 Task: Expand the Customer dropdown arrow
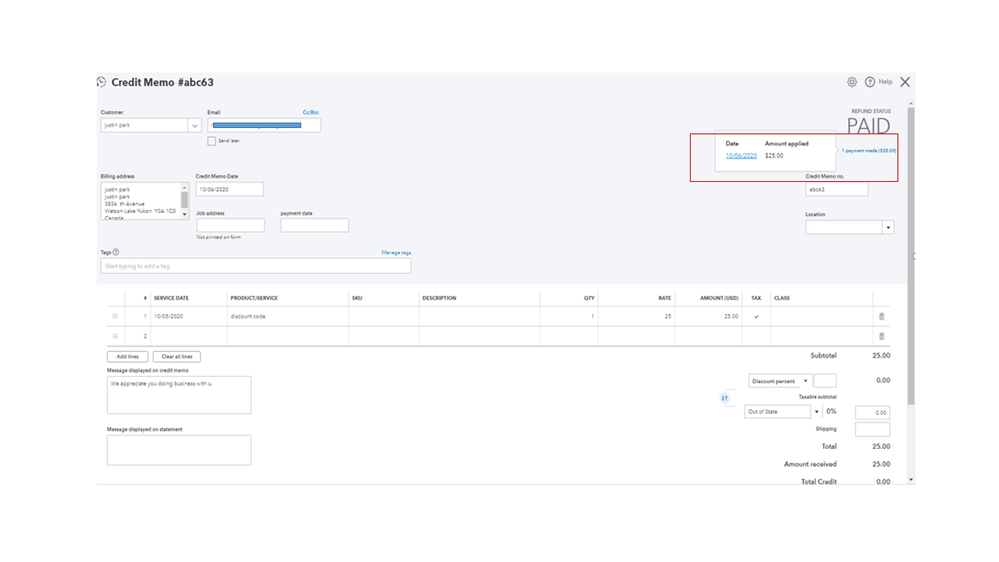tap(194, 126)
